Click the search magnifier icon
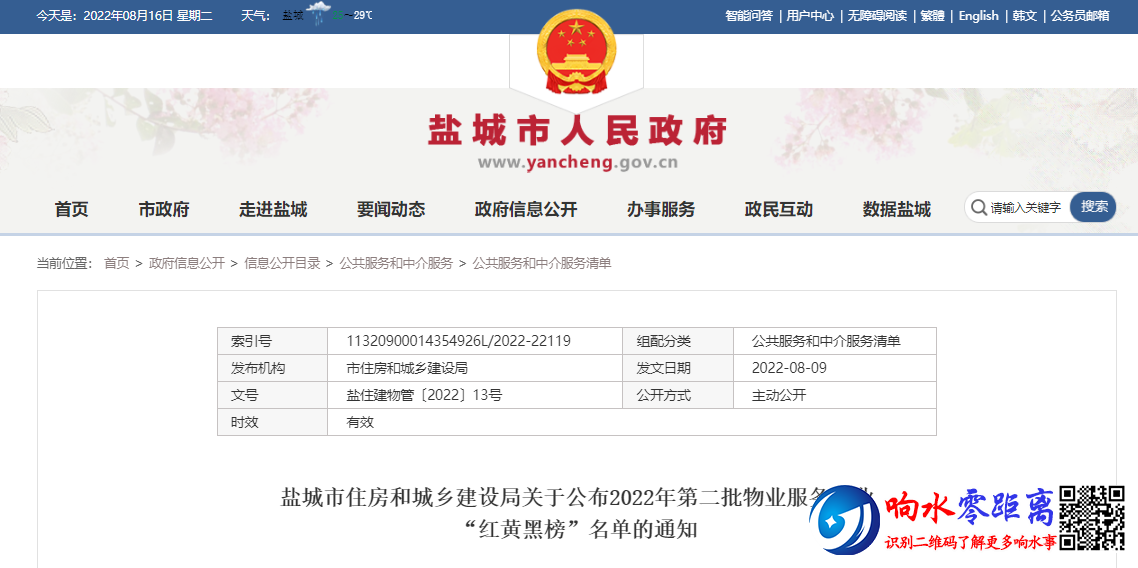 click(x=978, y=207)
